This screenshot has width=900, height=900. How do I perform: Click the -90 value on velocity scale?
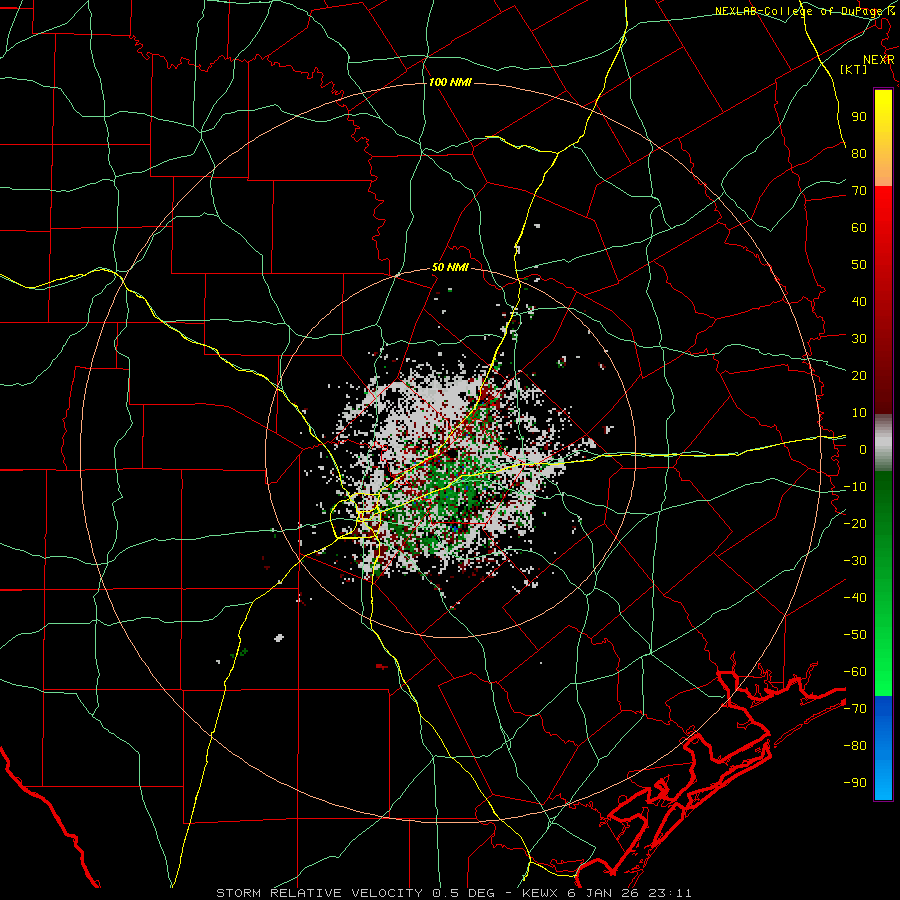point(855,783)
